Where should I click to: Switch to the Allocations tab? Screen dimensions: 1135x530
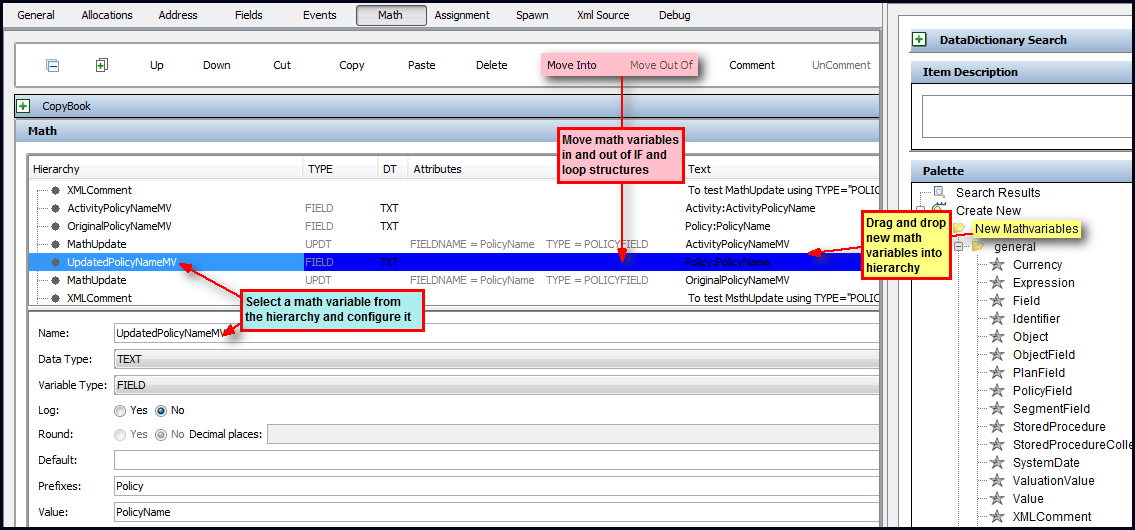coord(106,15)
